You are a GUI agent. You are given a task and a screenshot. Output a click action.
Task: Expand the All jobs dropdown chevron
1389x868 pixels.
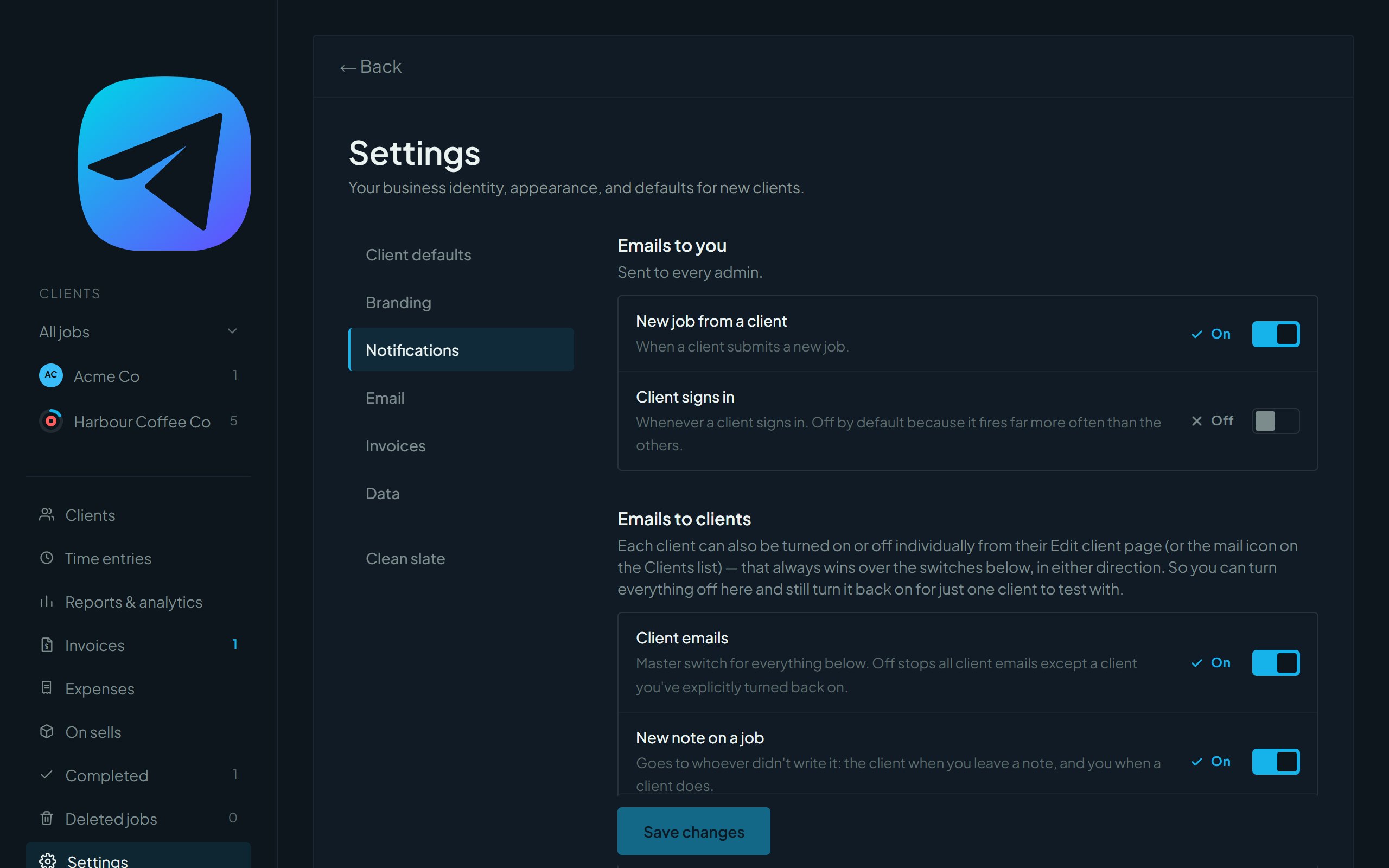click(232, 331)
